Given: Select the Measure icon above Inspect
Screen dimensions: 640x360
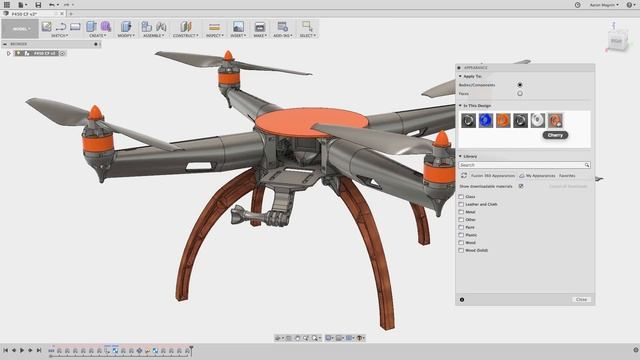Looking at the screenshot, I should pos(214,27).
